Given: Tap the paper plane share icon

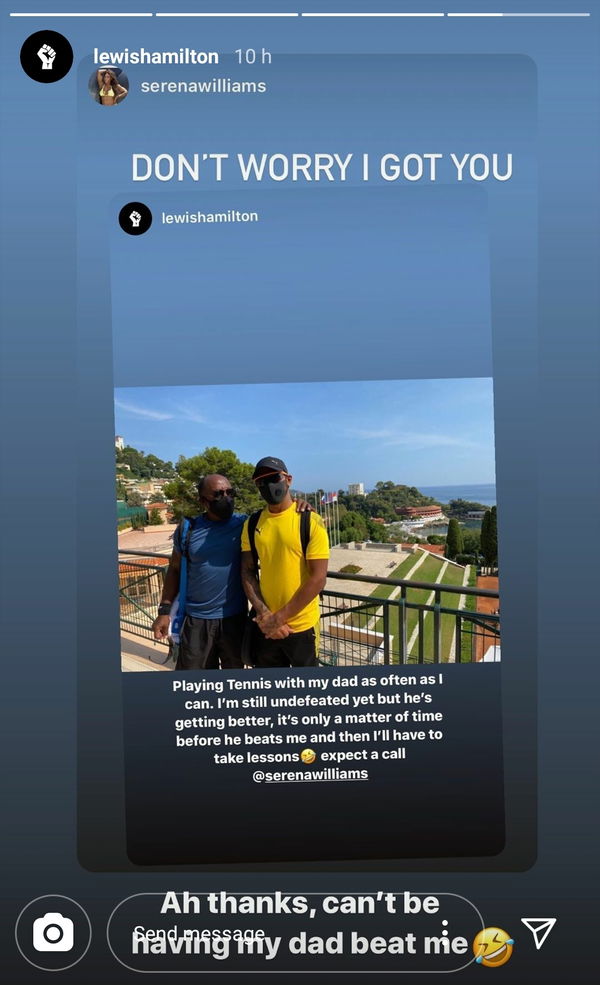Looking at the screenshot, I should pyautogui.click(x=538, y=932).
